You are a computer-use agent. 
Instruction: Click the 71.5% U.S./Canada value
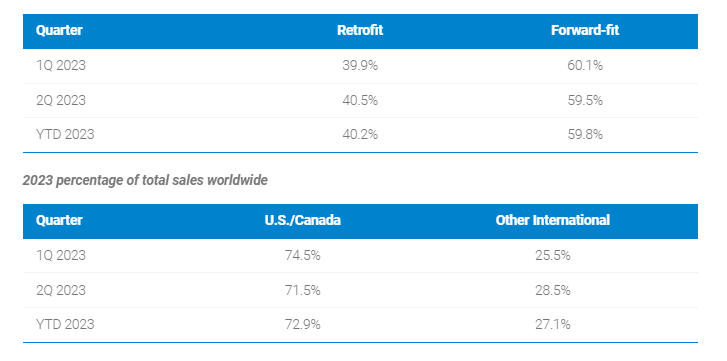point(302,291)
